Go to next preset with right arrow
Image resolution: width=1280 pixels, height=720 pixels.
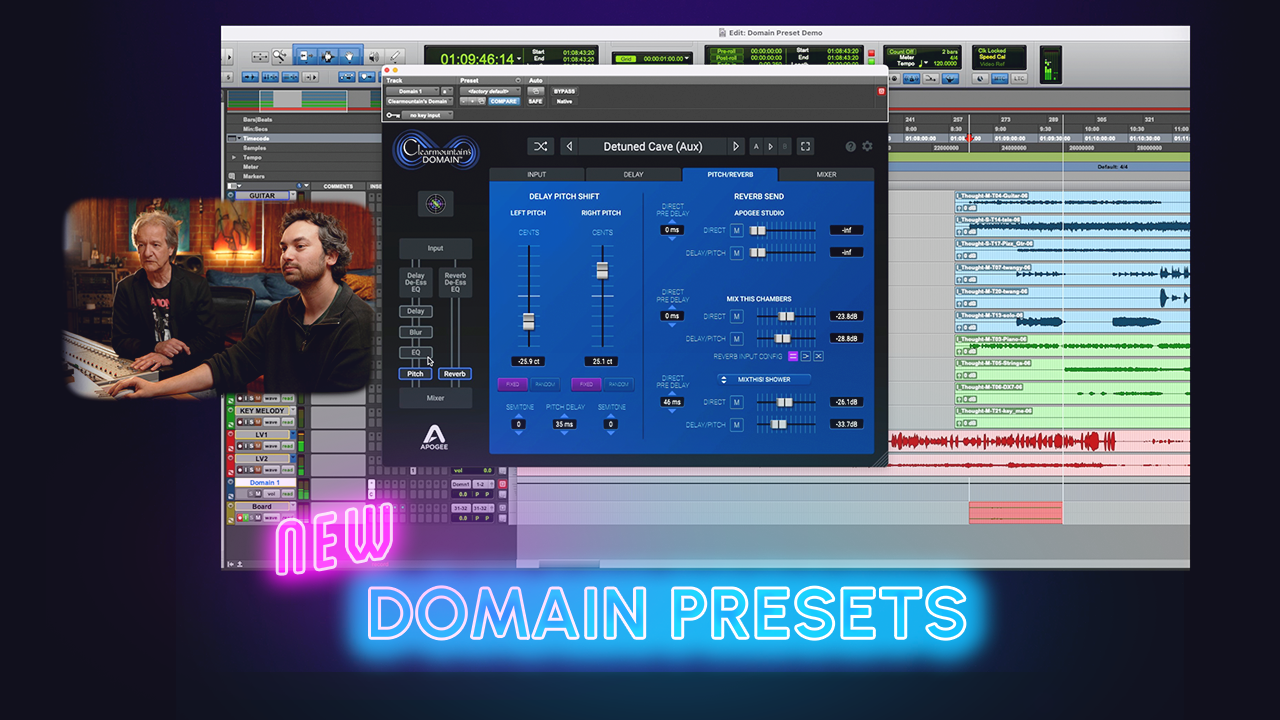736,146
